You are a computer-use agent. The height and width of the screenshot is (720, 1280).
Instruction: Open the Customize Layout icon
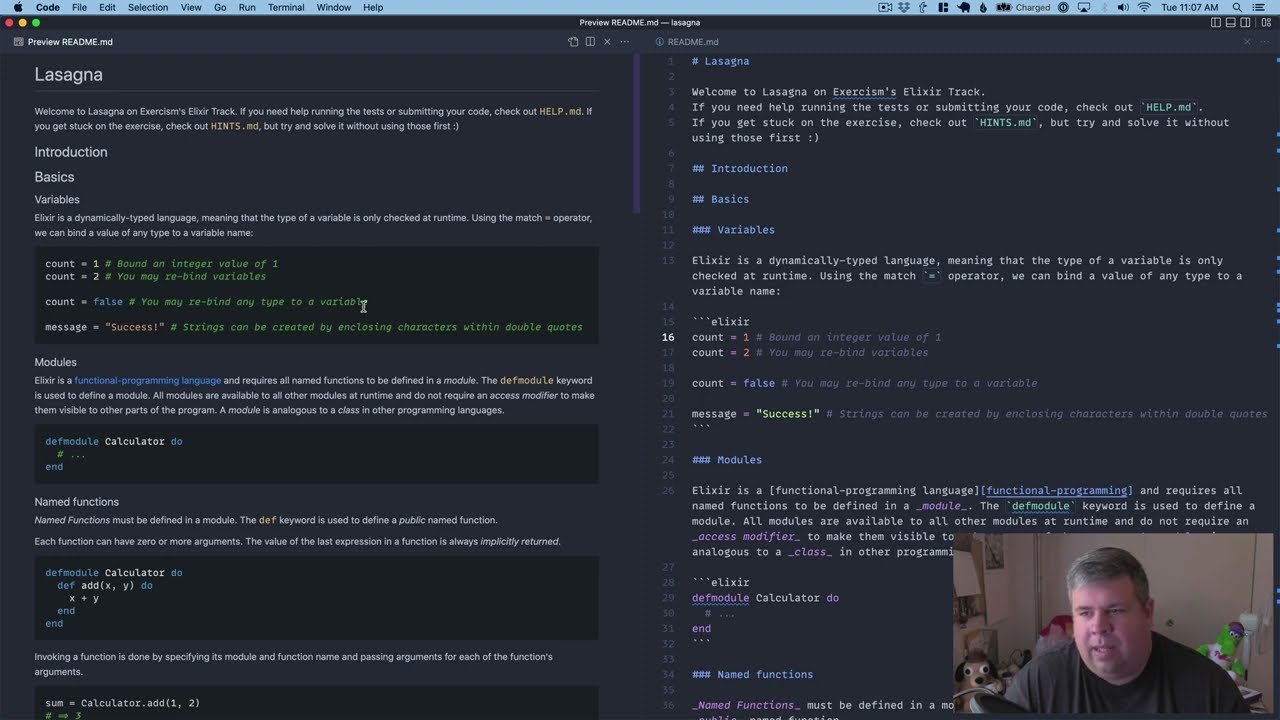point(1264,22)
